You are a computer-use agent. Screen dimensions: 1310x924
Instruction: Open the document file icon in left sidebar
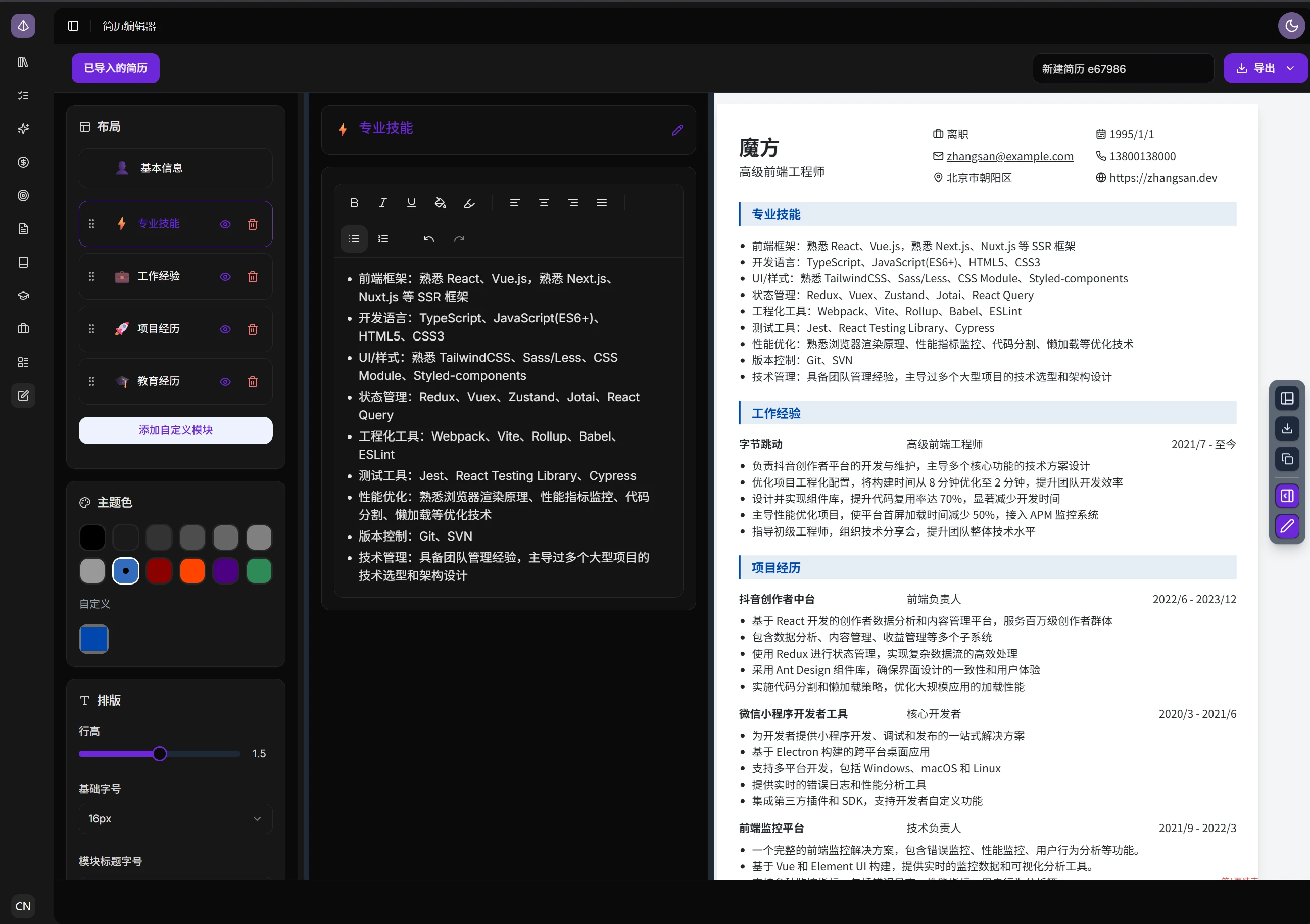pos(23,229)
